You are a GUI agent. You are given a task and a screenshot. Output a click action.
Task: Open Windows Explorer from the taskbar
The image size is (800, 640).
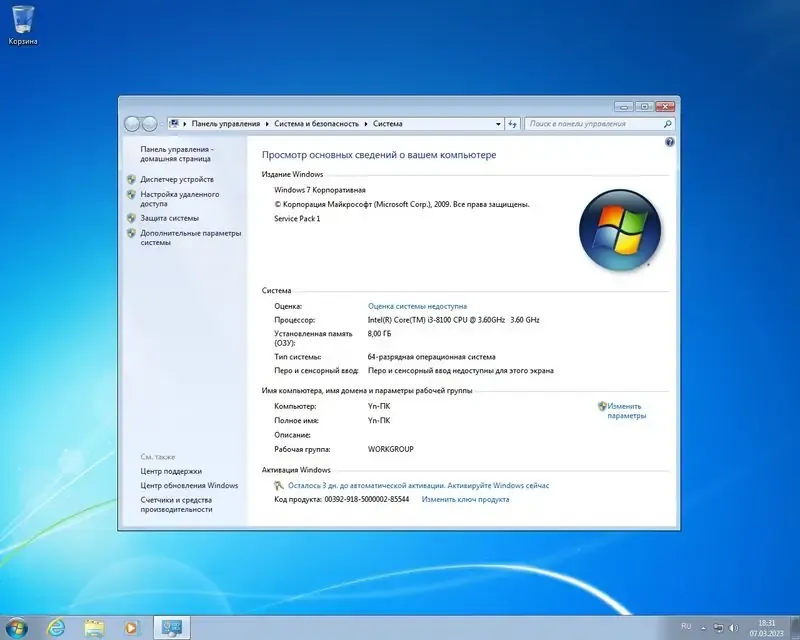[96, 629]
